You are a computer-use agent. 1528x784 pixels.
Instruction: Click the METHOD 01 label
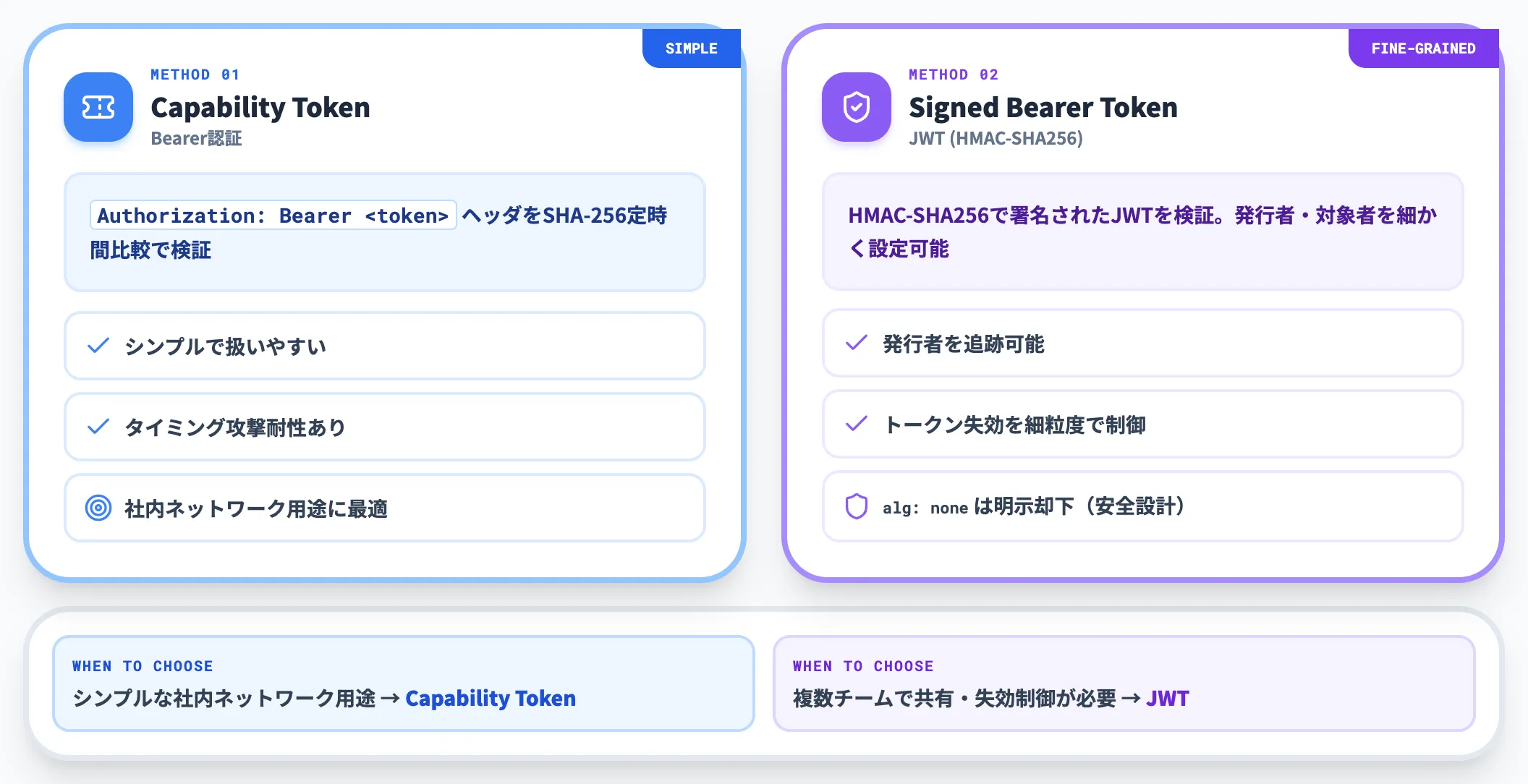(195, 74)
